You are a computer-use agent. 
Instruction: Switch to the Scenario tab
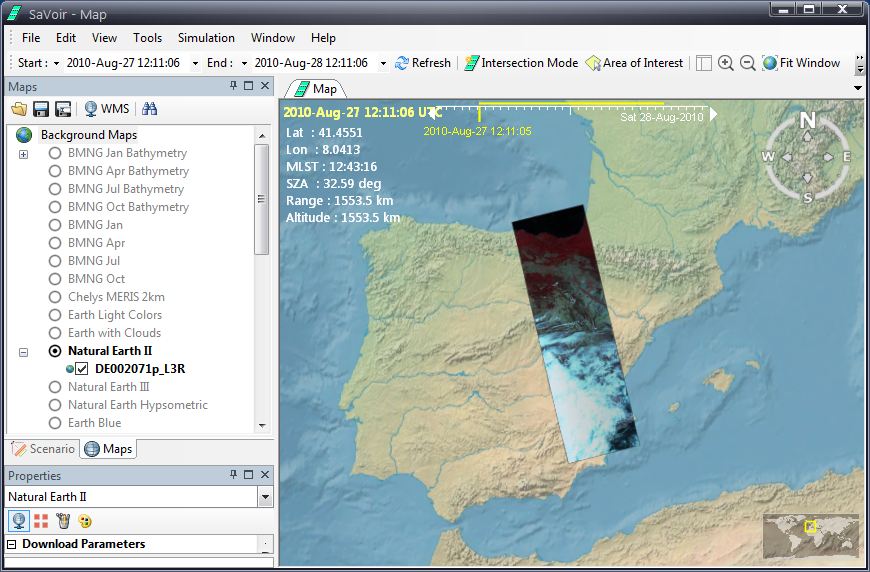point(43,449)
